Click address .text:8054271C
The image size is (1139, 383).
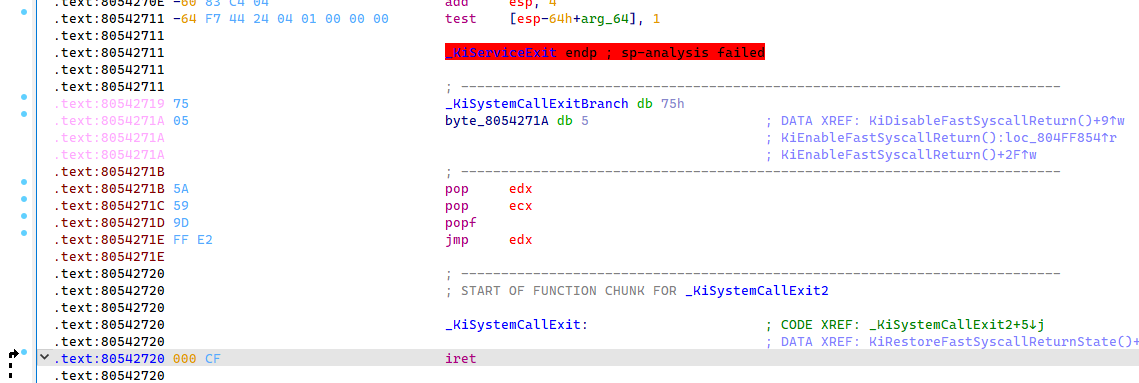(110, 206)
